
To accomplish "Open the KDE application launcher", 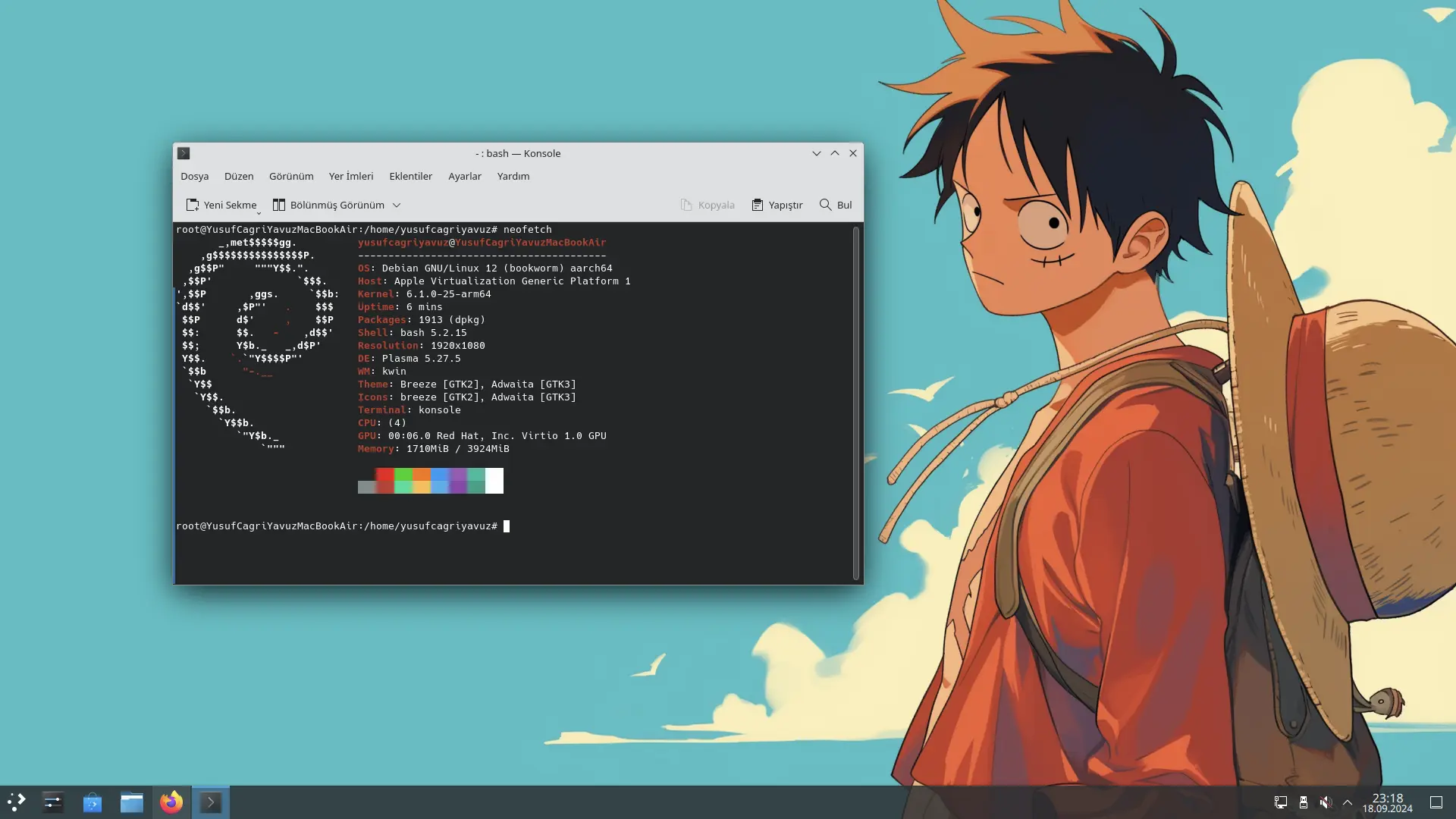I will 17,802.
